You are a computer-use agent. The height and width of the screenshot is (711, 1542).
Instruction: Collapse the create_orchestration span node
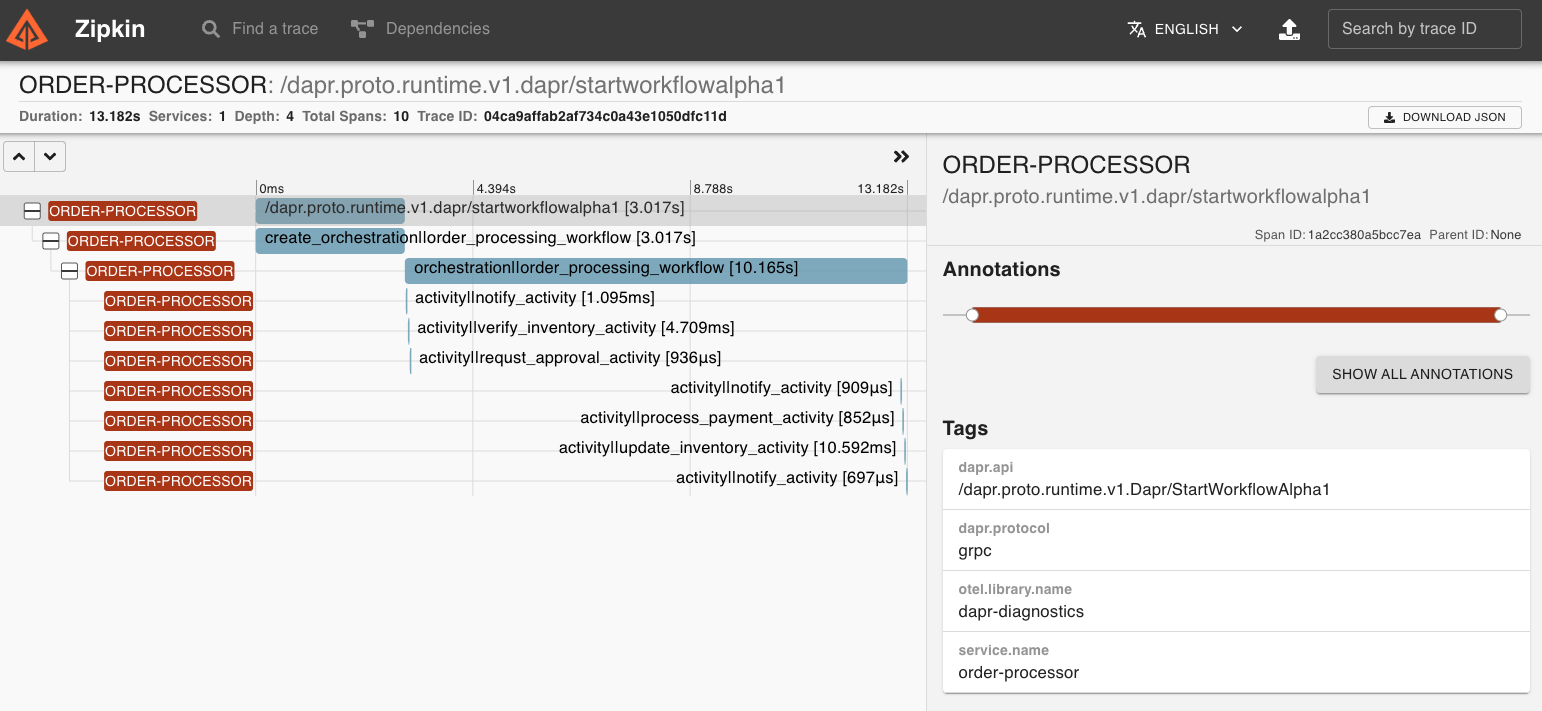coord(51,241)
